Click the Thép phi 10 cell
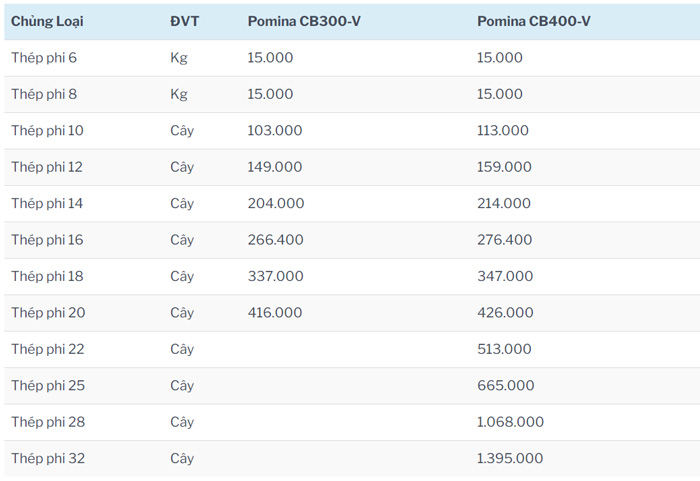The image size is (700, 481). [x=47, y=131]
